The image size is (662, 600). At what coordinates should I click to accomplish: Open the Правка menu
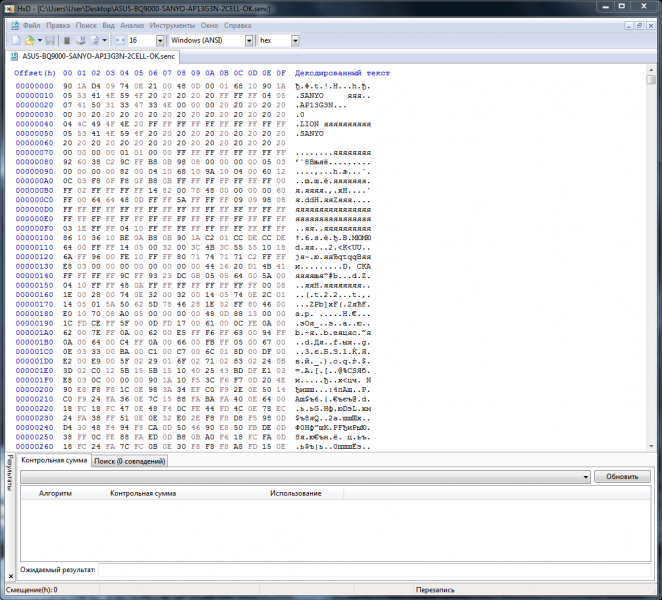point(58,25)
